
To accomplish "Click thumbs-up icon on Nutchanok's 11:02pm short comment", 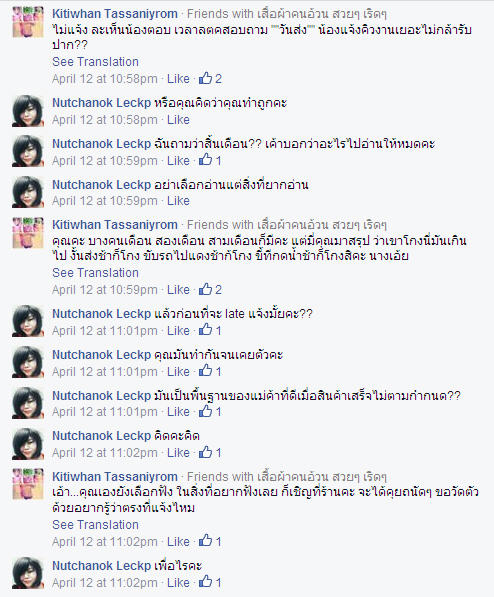I will [205, 452].
